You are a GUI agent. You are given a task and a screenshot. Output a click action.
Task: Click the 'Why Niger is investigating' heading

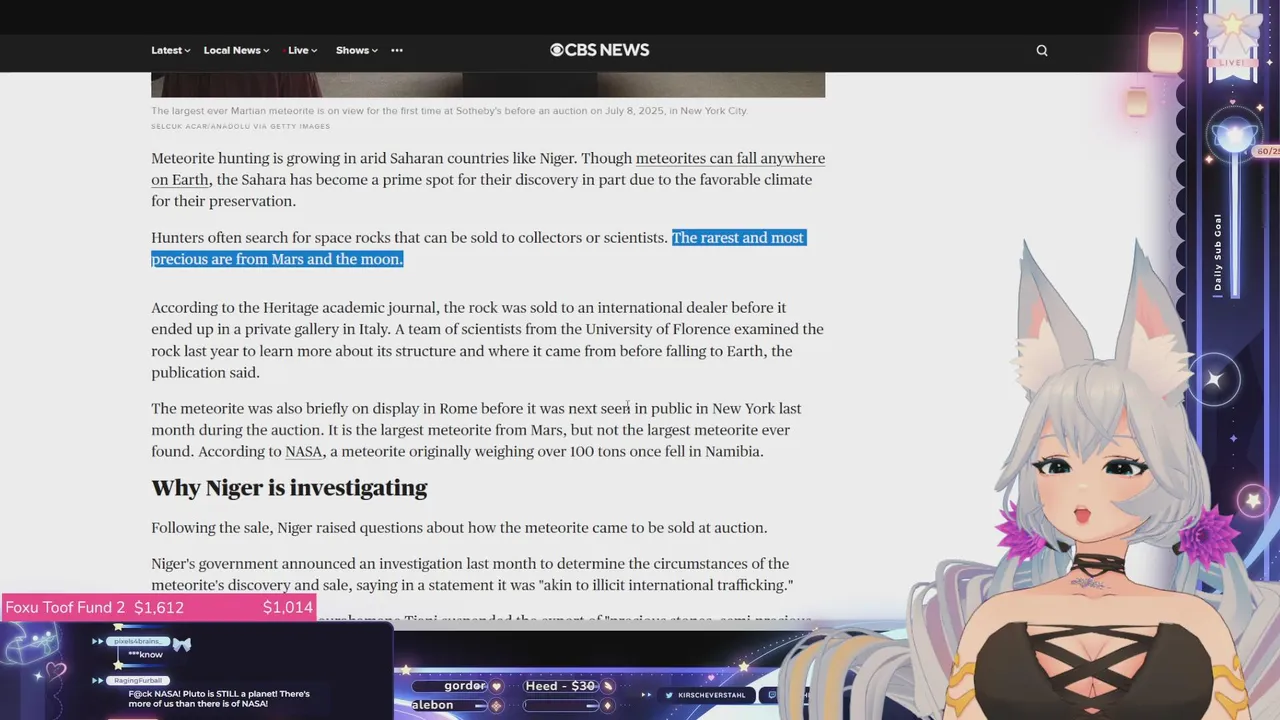(289, 488)
